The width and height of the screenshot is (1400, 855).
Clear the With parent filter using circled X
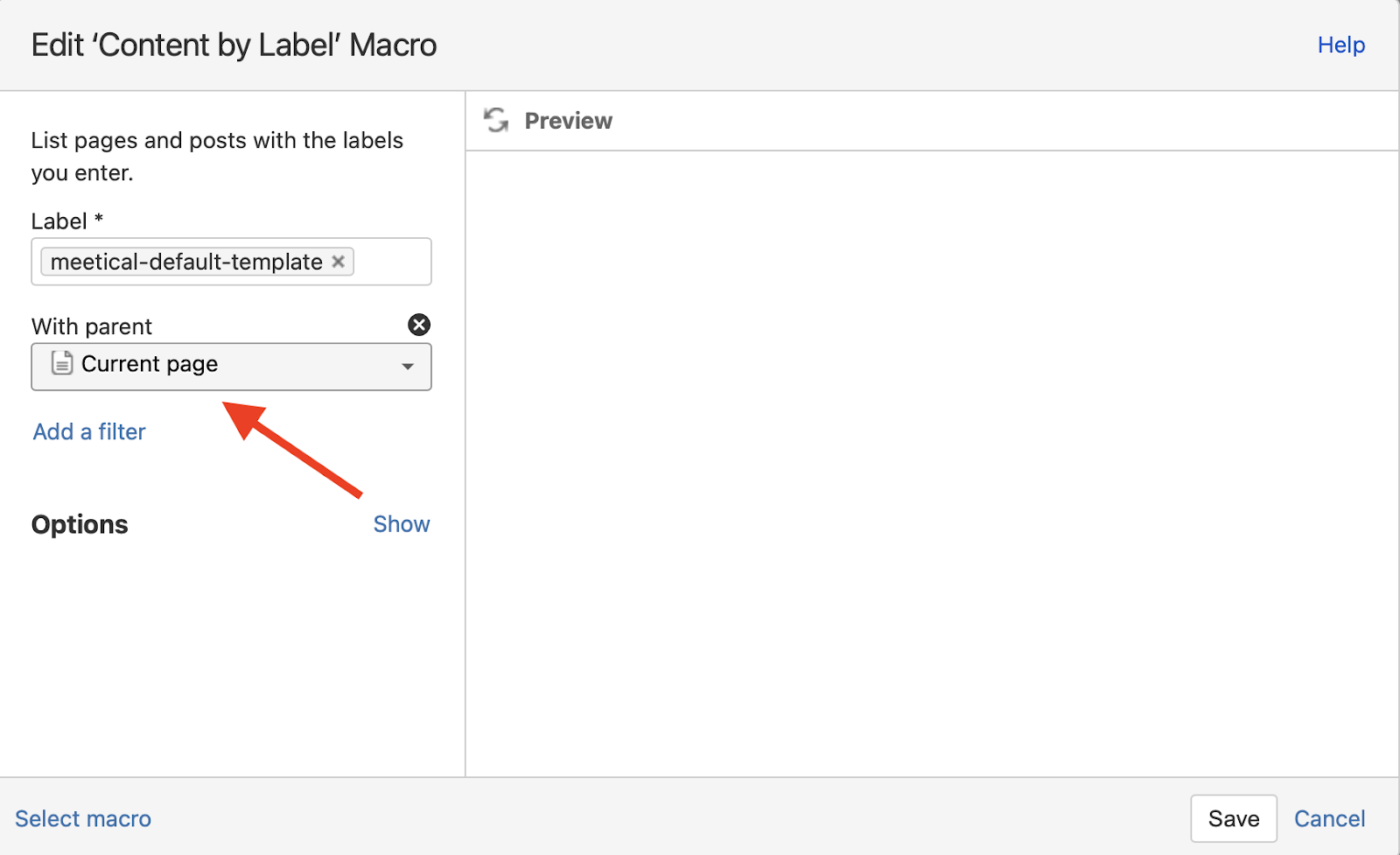(x=418, y=325)
